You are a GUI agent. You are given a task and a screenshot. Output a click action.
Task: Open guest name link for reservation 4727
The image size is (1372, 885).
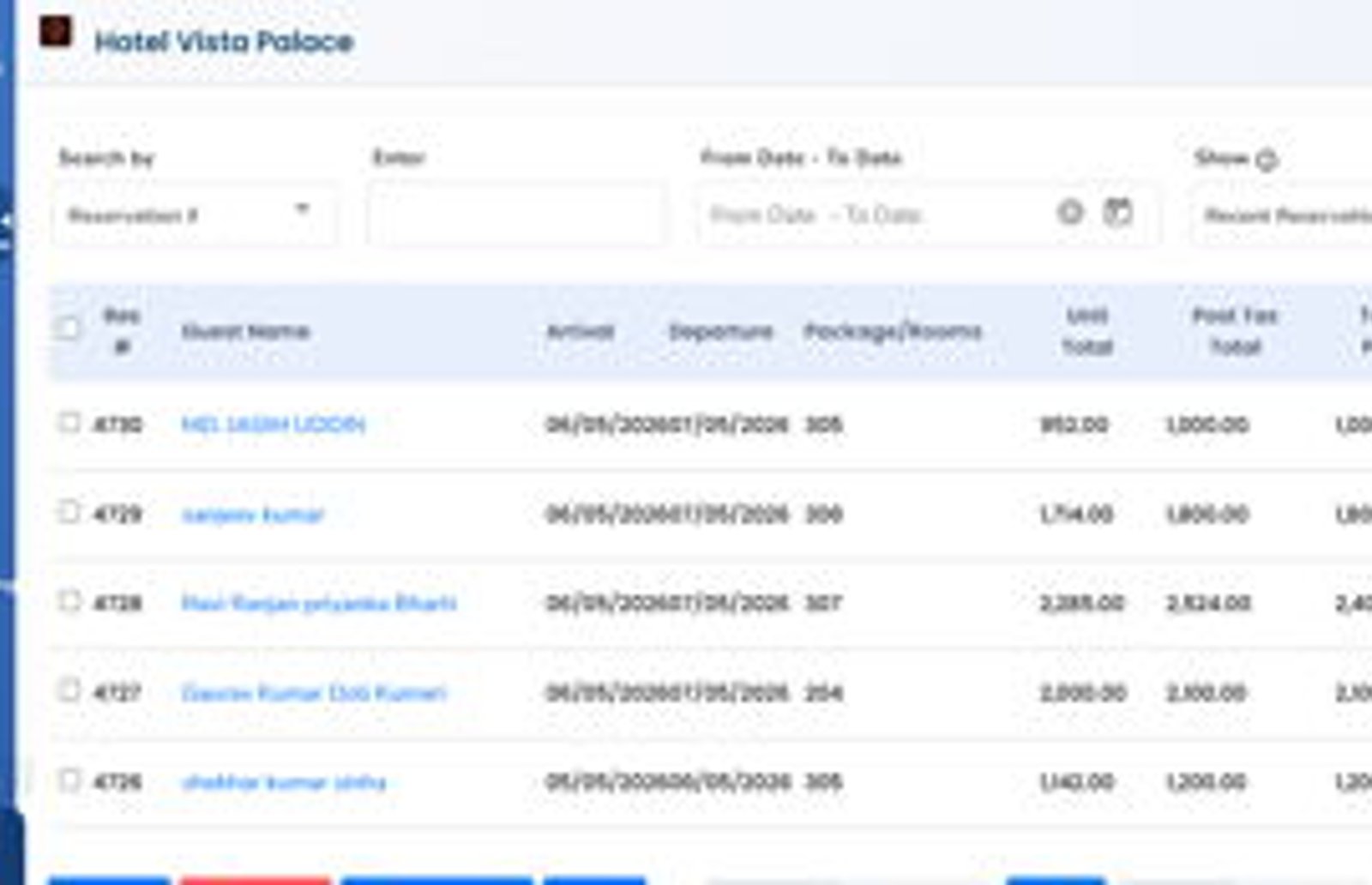coord(314,693)
